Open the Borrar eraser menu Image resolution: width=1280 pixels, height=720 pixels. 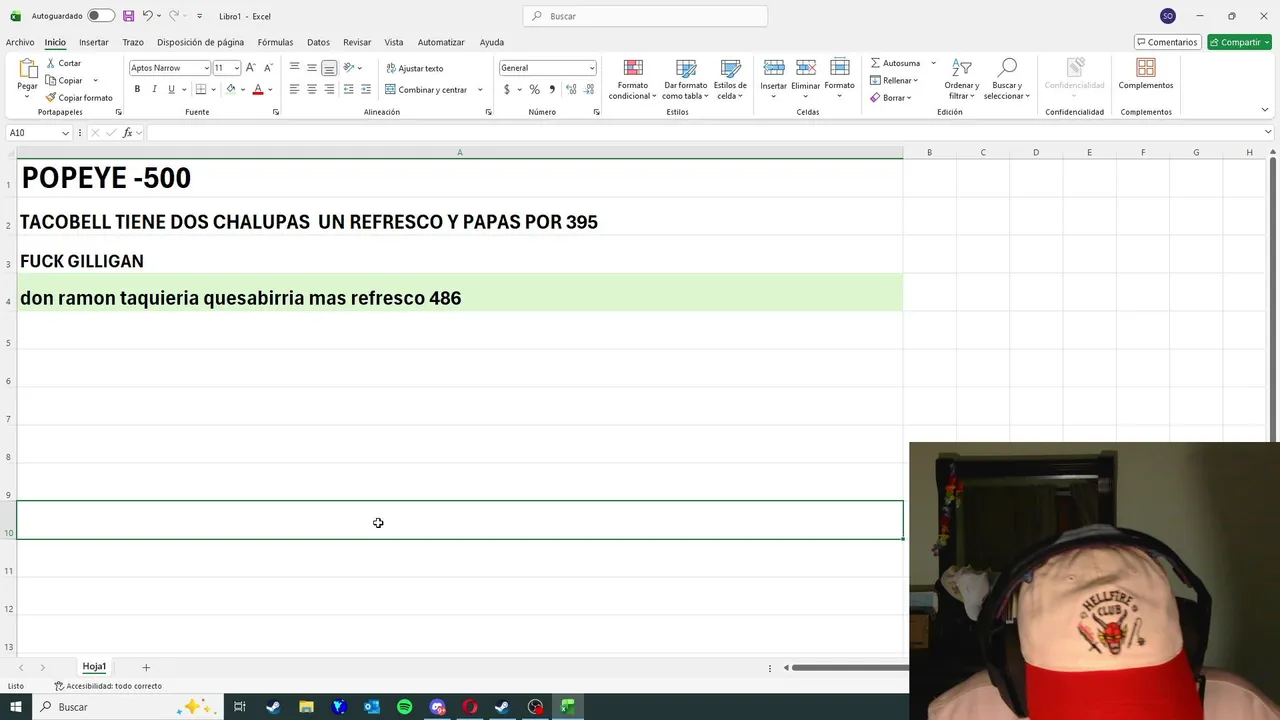coord(891,98)
